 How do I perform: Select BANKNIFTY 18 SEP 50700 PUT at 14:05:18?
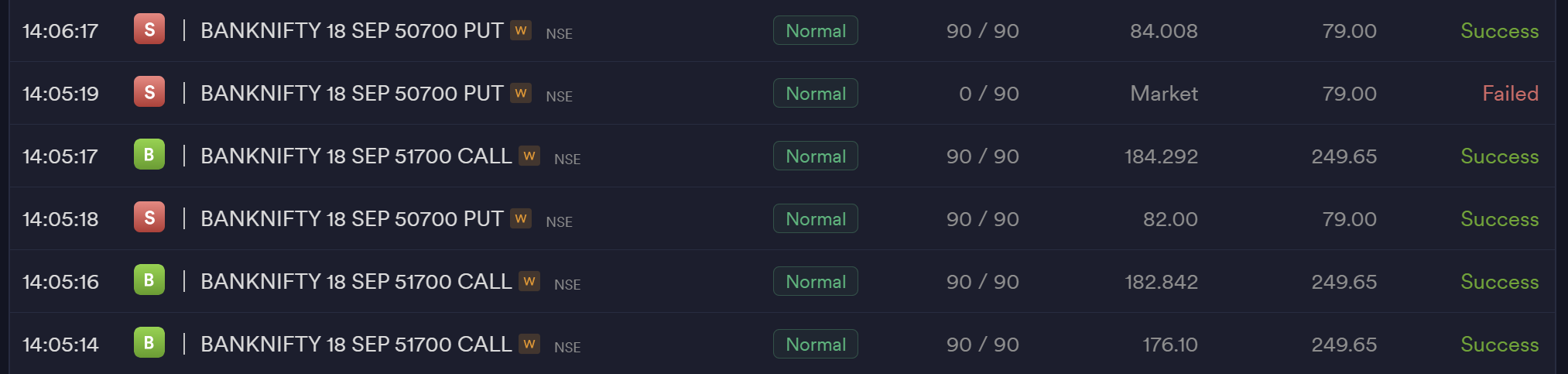coord(352,218)
